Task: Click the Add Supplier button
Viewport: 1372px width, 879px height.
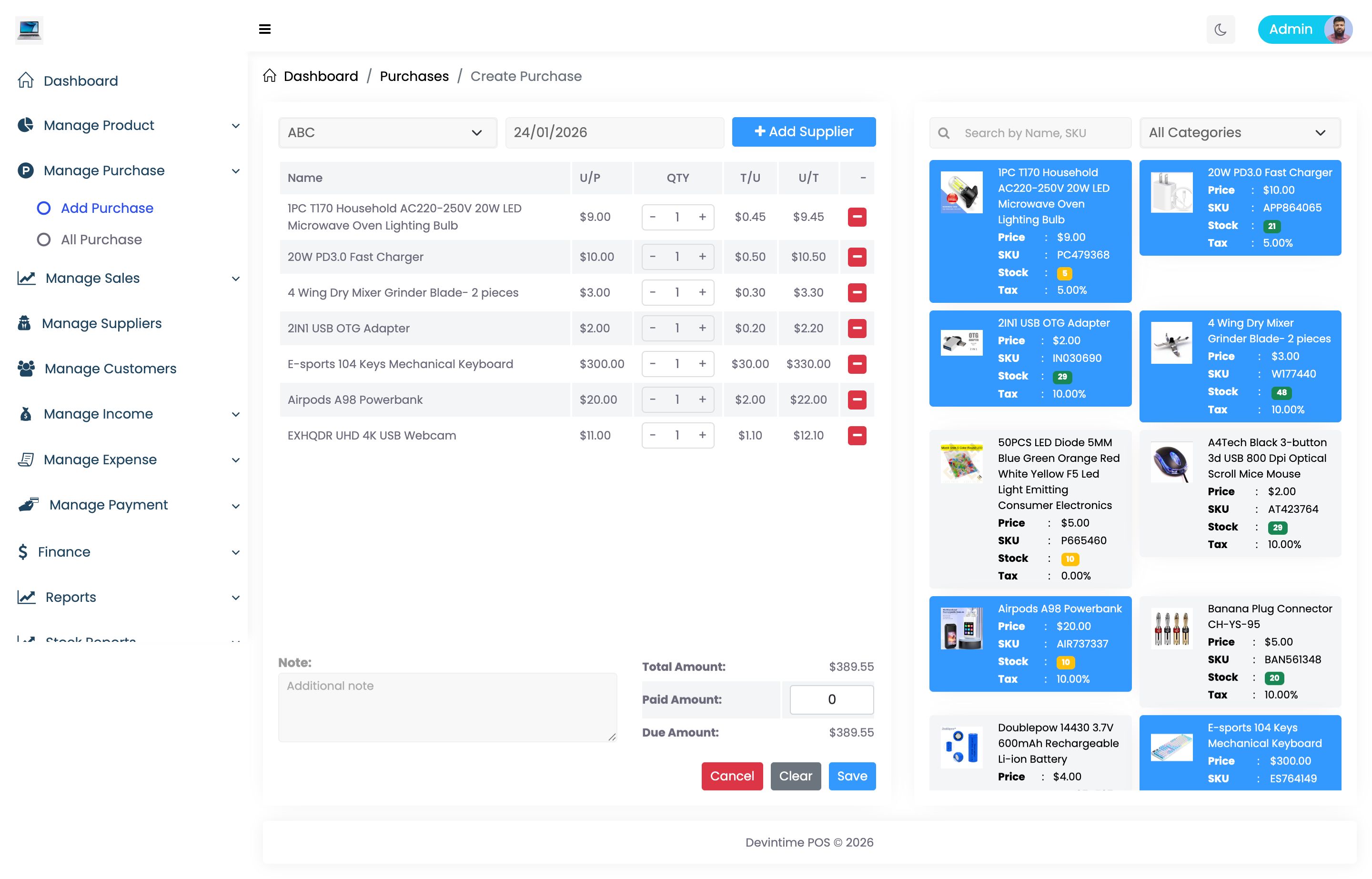Action: (x=803, y=132)
